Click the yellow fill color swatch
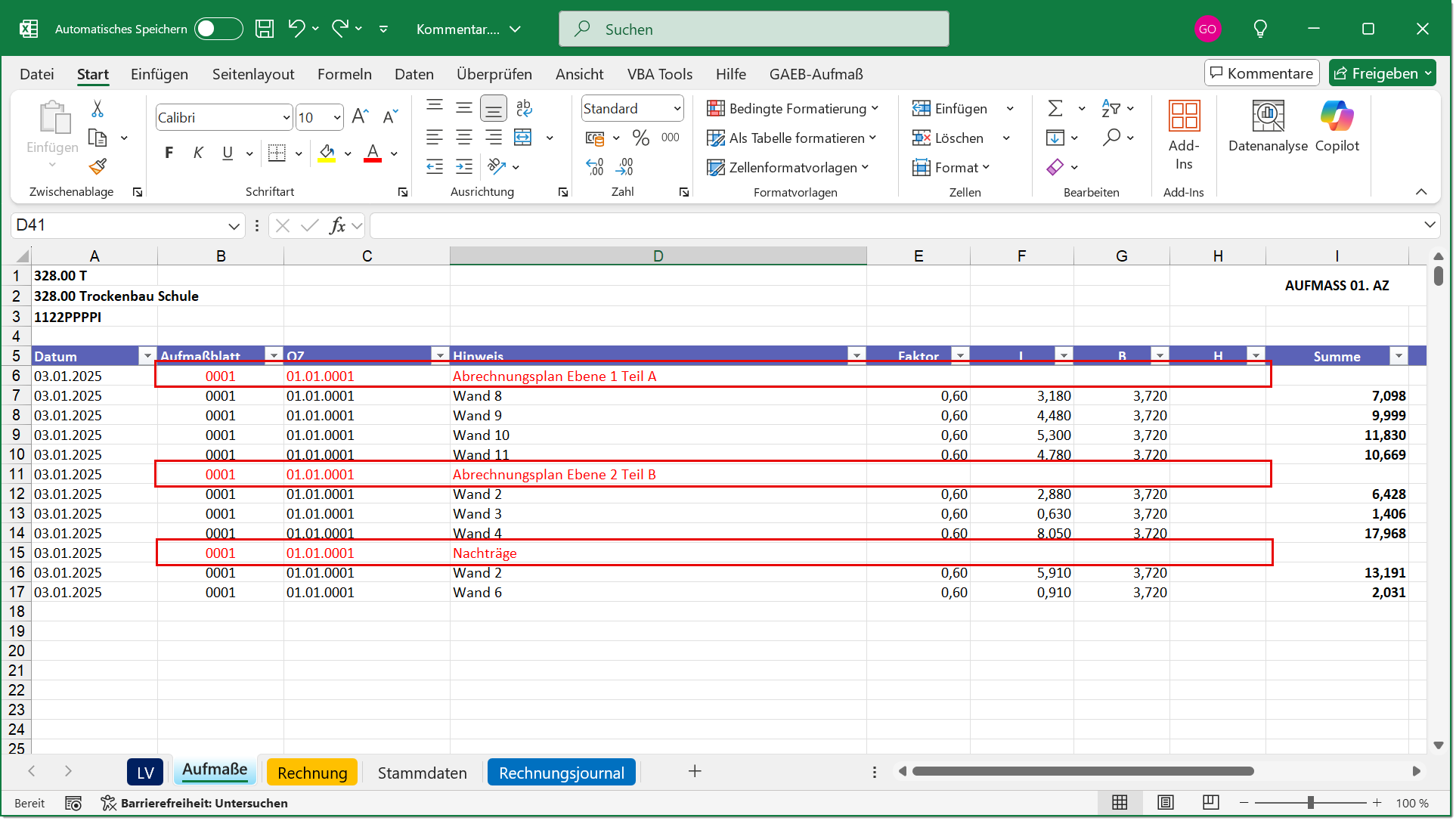The image size is (1456, 821). [327, 153]
